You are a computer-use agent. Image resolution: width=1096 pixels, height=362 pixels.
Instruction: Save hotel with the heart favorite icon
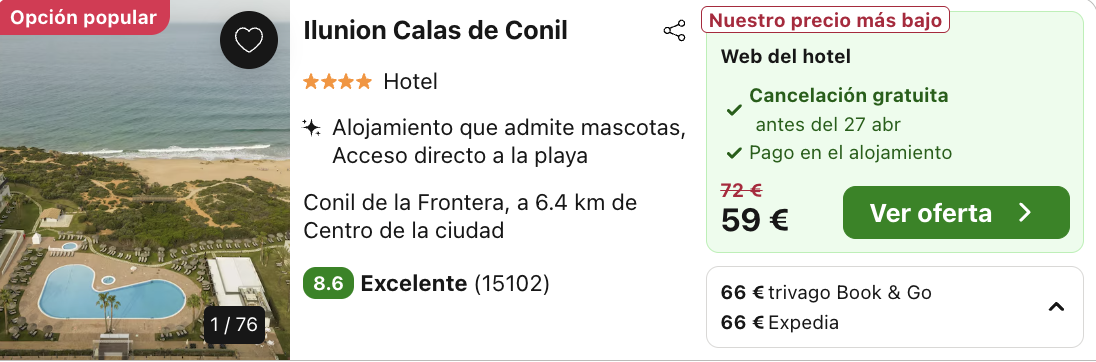[x=249, y=40]
